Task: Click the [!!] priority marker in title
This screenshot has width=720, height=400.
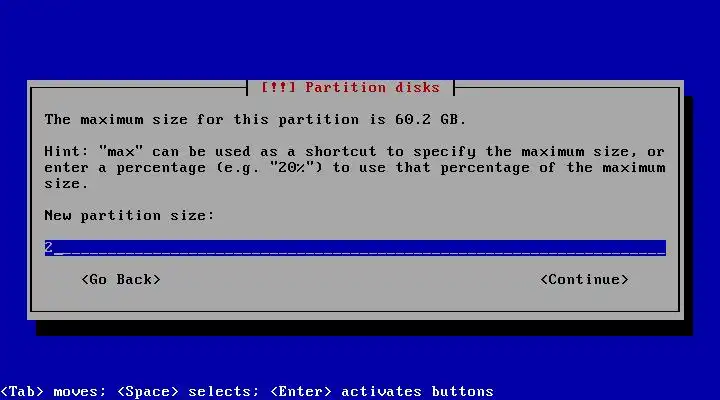Action: 278,87
